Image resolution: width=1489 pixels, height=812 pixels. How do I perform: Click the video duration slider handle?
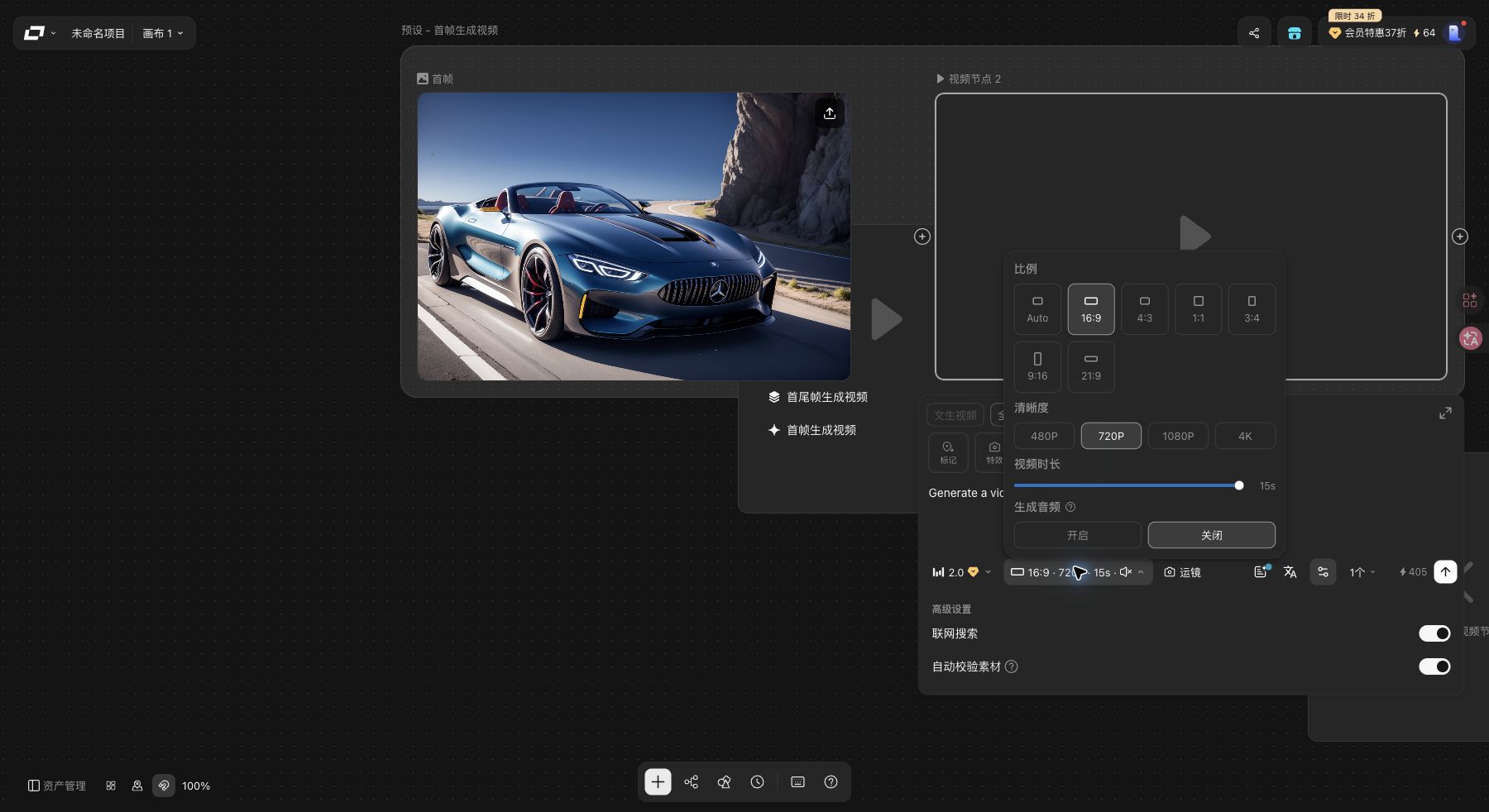pos(1239,485)
